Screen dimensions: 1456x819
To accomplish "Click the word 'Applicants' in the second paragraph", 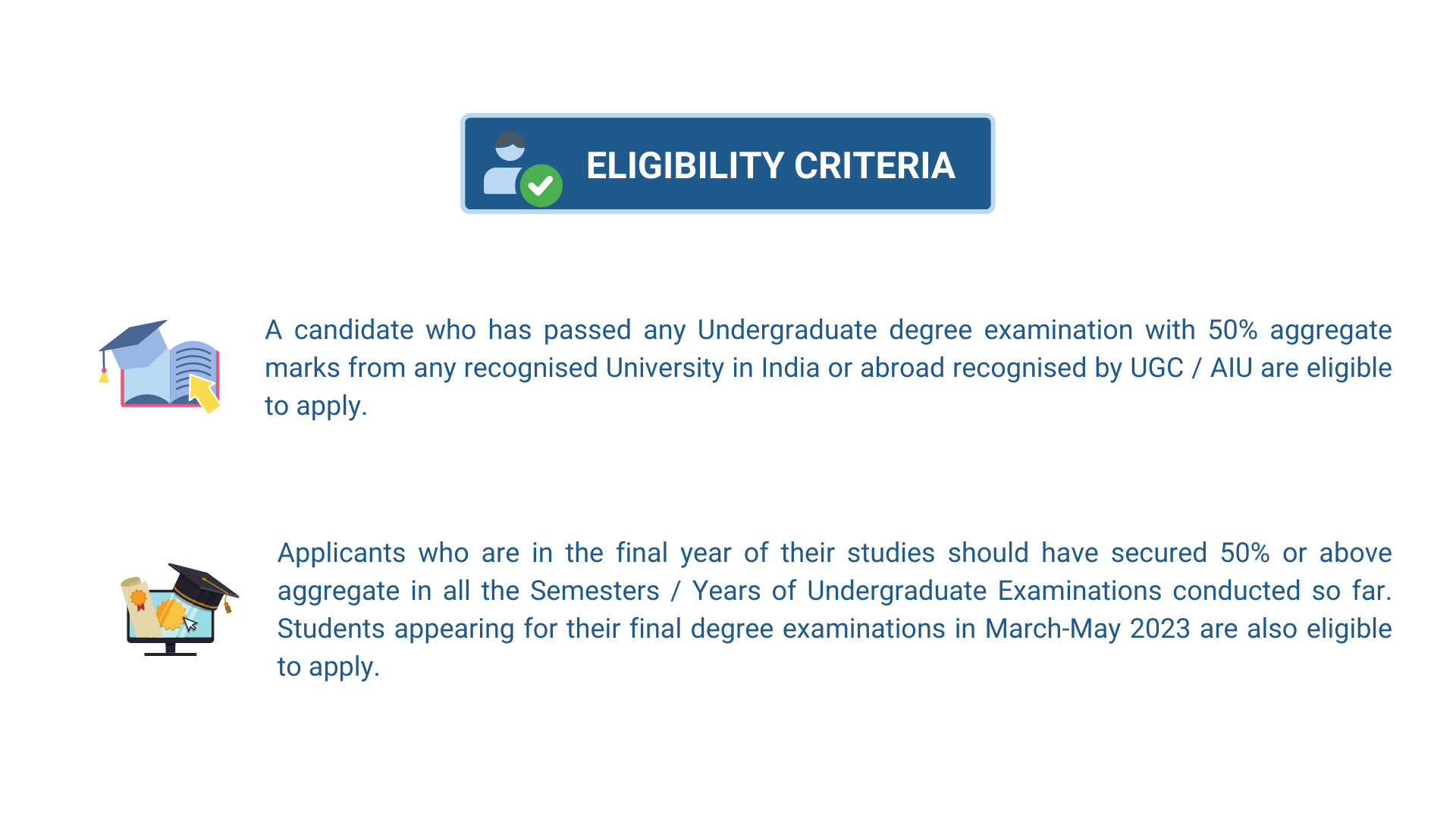I will click(341, 553).
